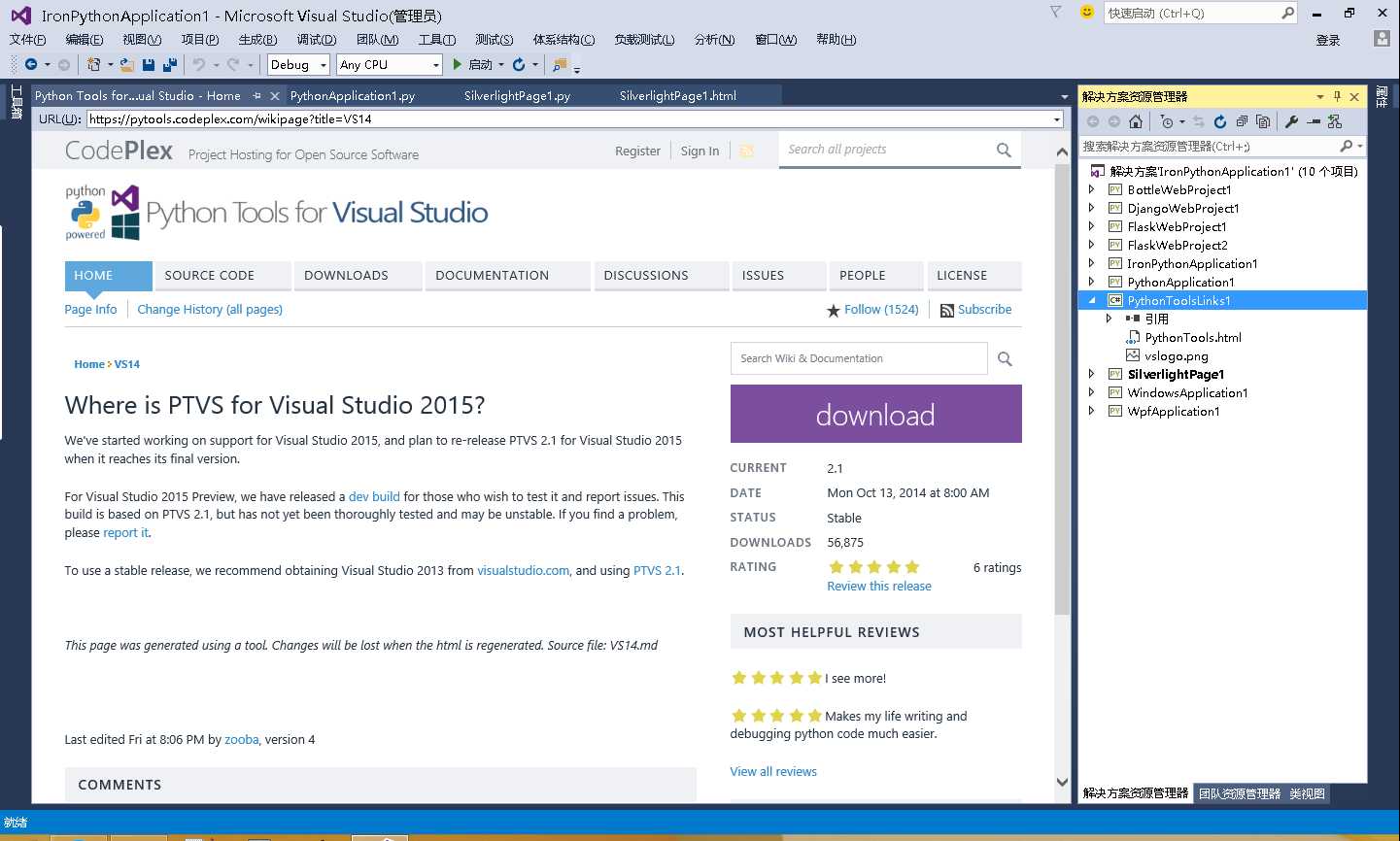This screenshot has width=1400, height=841.
Task: Click the feedback smiley face icon
Action: point(1087,13)
